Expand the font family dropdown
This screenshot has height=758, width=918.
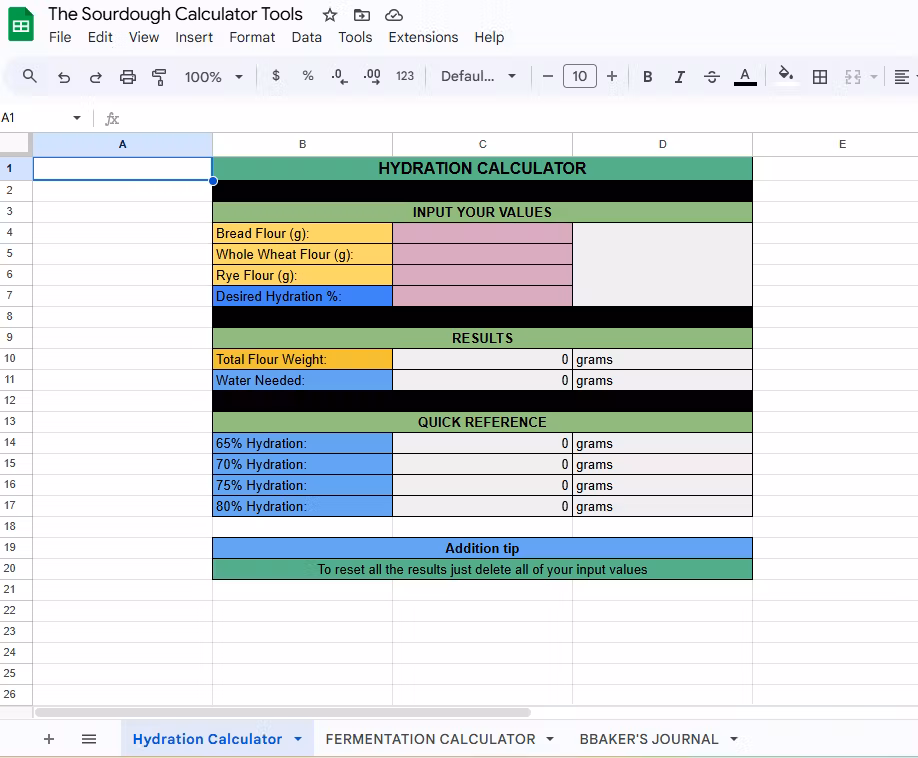479,76
